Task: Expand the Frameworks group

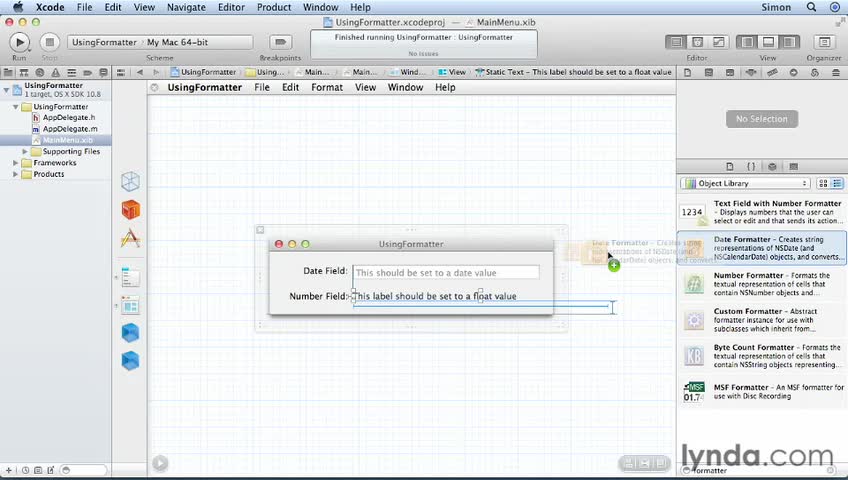Action: [16, 163]
